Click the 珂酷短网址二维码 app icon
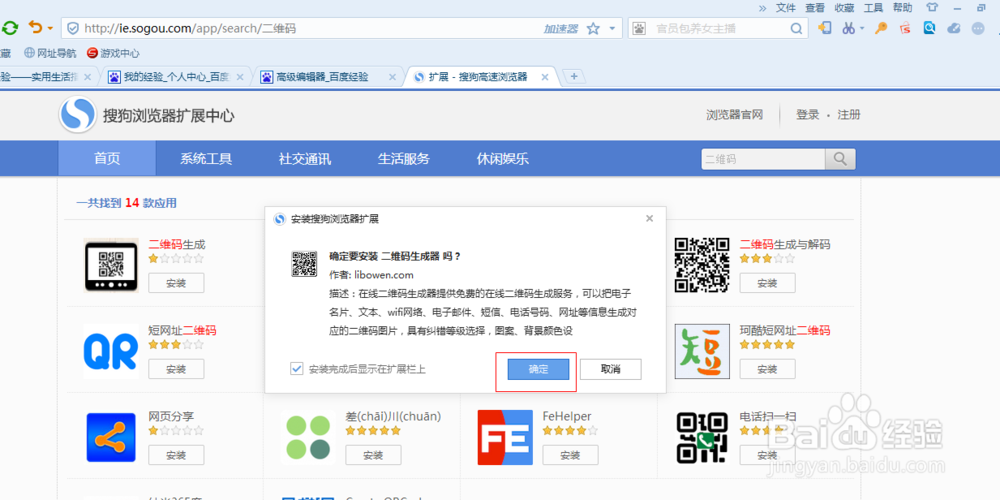1000x500 pixels. pos(702,351)
